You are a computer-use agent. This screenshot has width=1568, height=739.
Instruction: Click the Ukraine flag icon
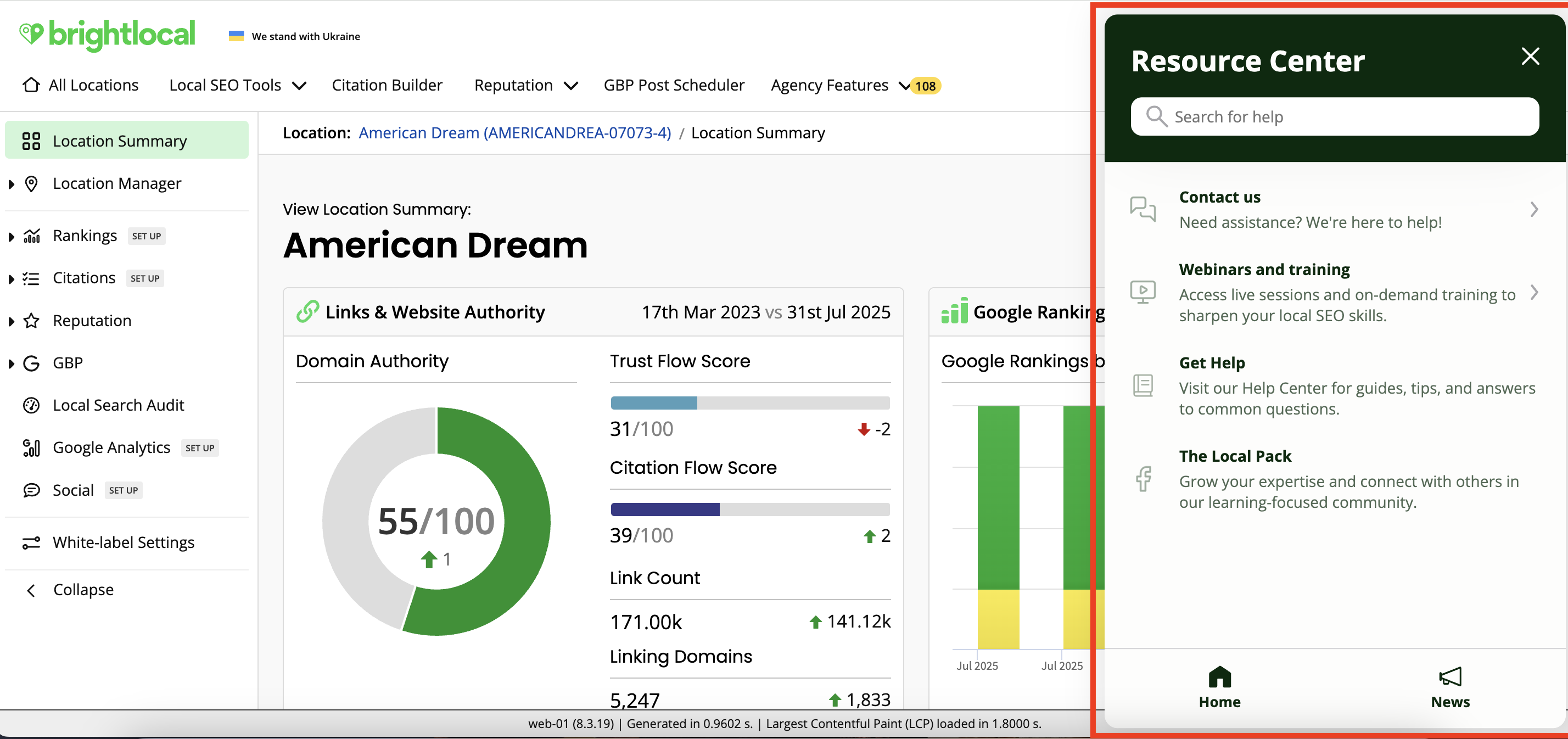236,36
